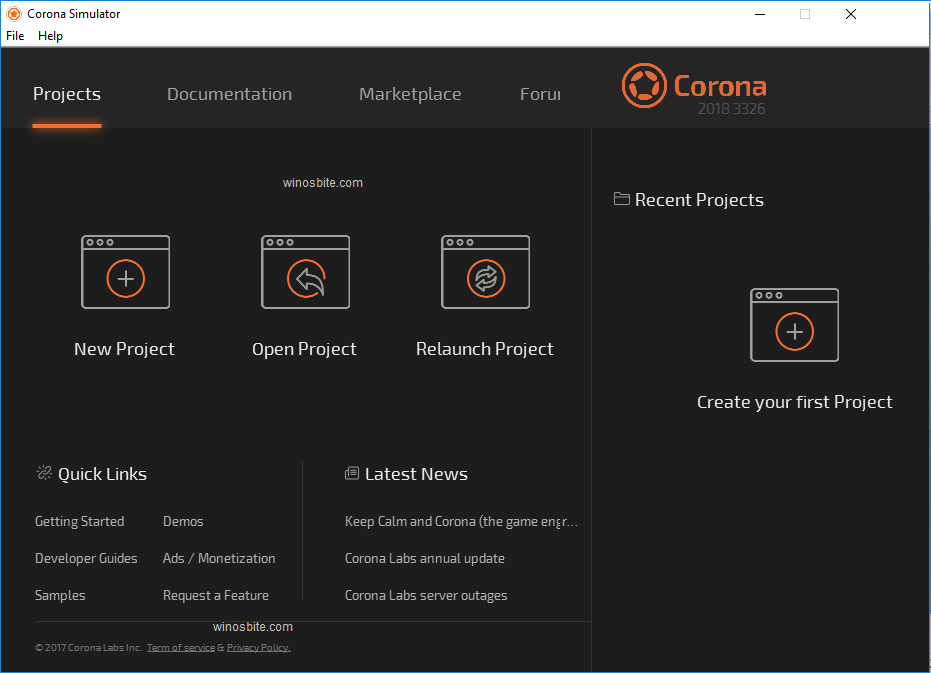Click the Recent Projects folder icon
This screenshot has width=931, height=673.
(x=622, y=198)
